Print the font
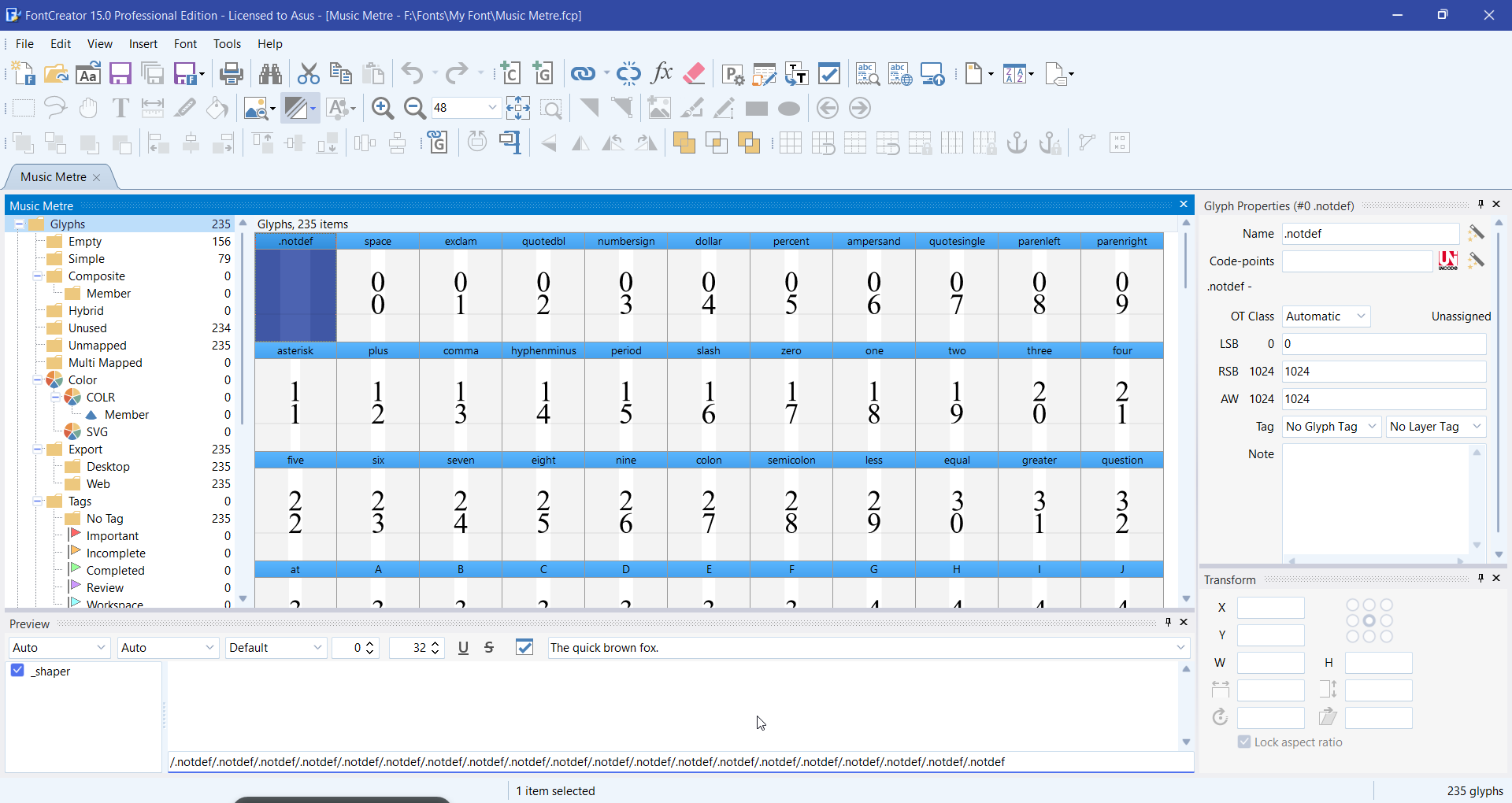1512x803 pixels. click(232, 74)
